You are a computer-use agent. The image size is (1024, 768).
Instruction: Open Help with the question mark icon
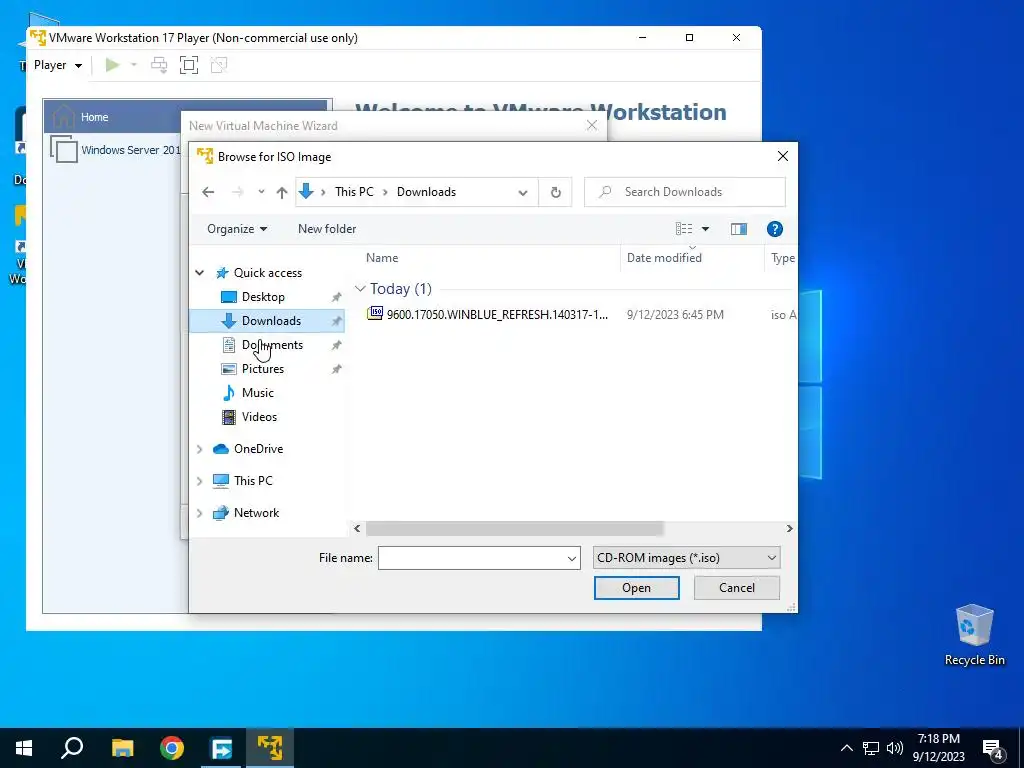coord(775,229)
